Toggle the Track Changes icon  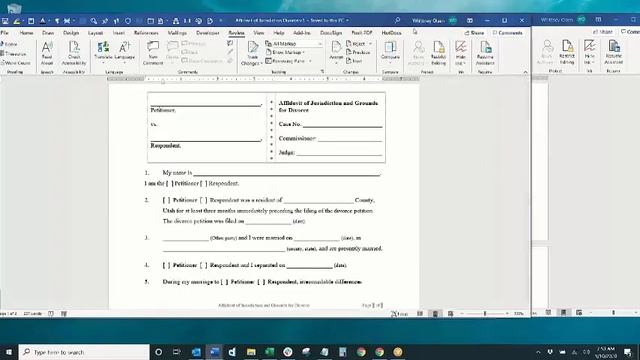[x=252, y=47]
